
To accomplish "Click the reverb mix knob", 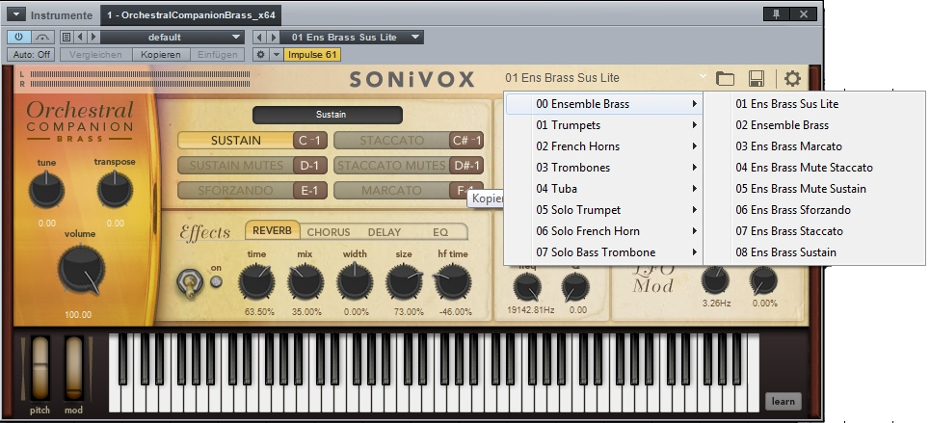I will pos(305,282).
